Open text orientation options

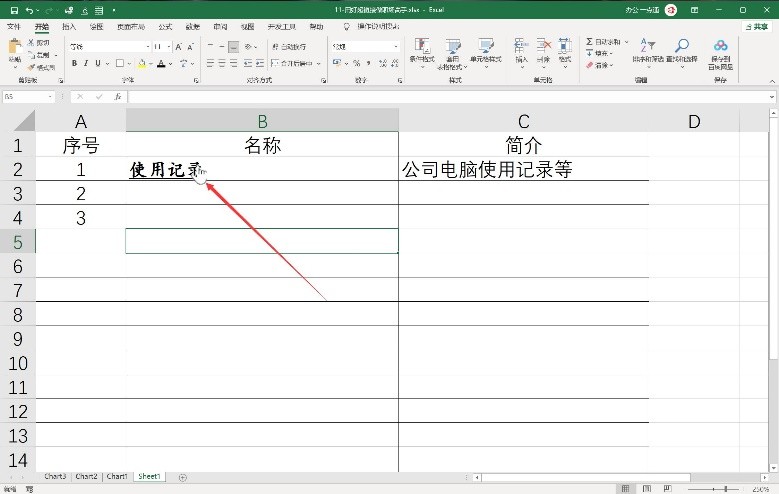250,47
